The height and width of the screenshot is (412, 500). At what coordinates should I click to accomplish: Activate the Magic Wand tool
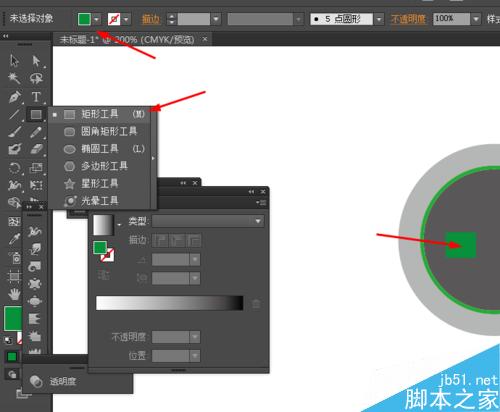(x=14, y=78)
